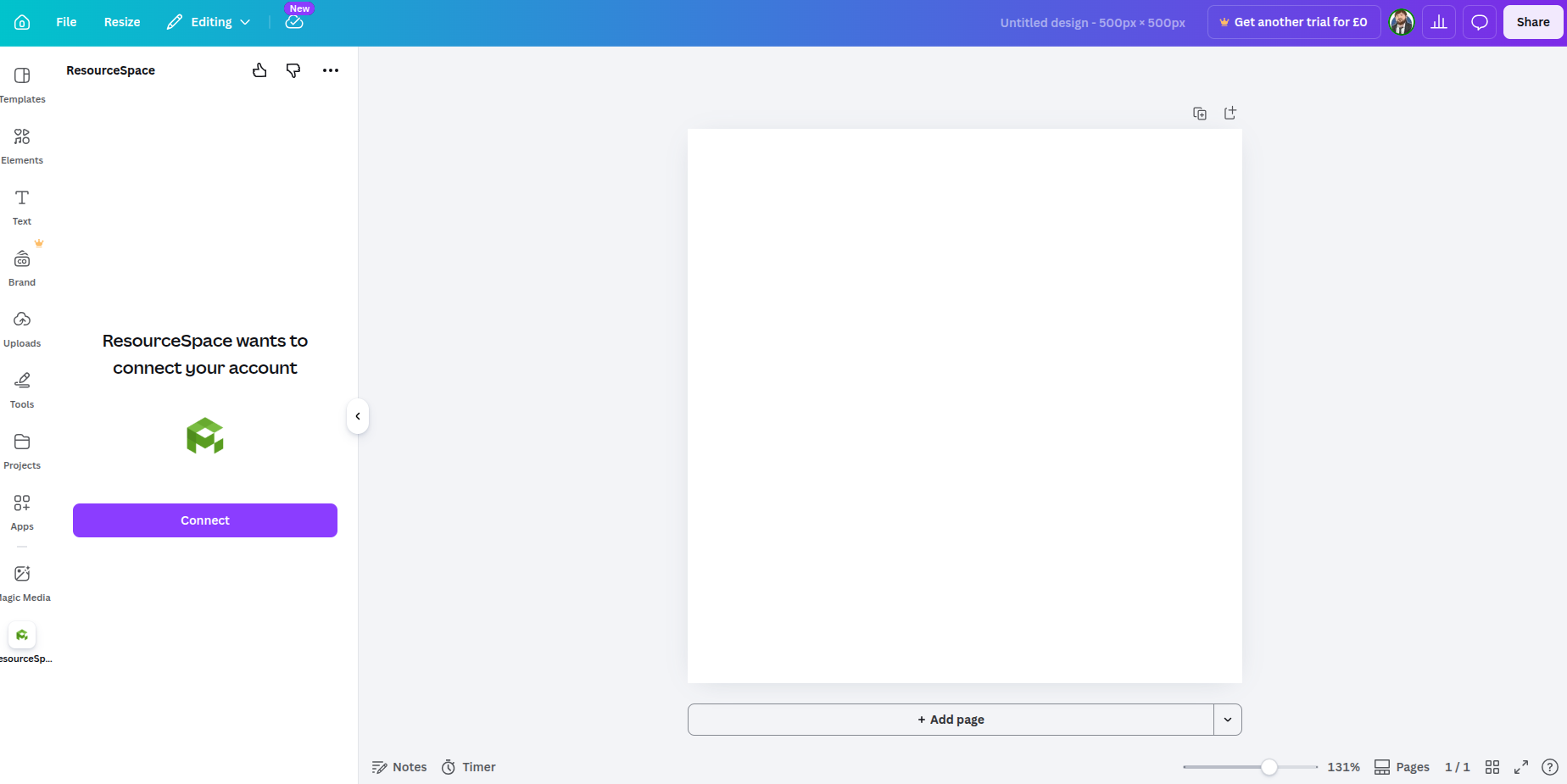
Task: Click the Share button
Action: point(1533,22)
